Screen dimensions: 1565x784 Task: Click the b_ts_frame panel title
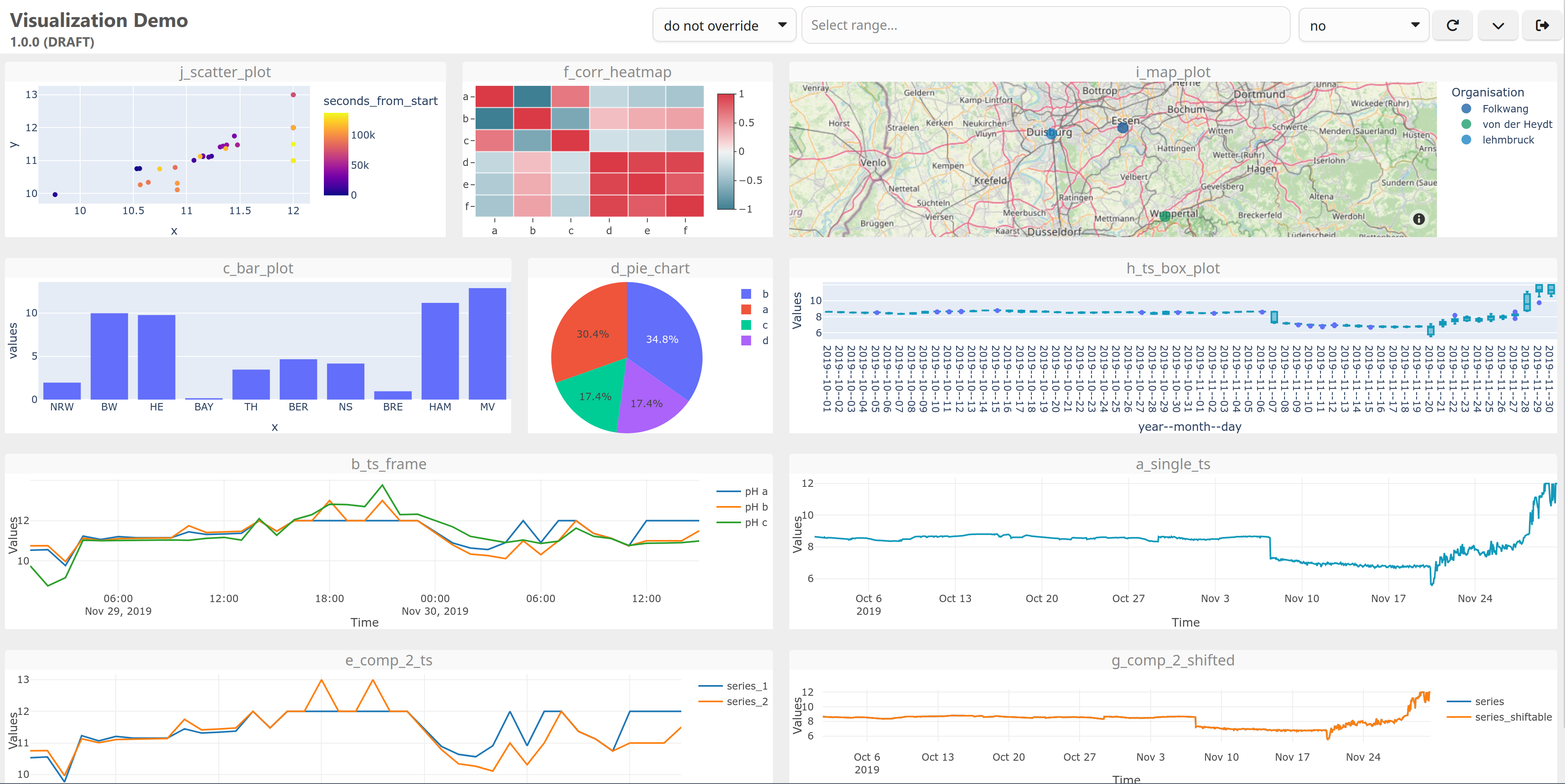(389, 464)
